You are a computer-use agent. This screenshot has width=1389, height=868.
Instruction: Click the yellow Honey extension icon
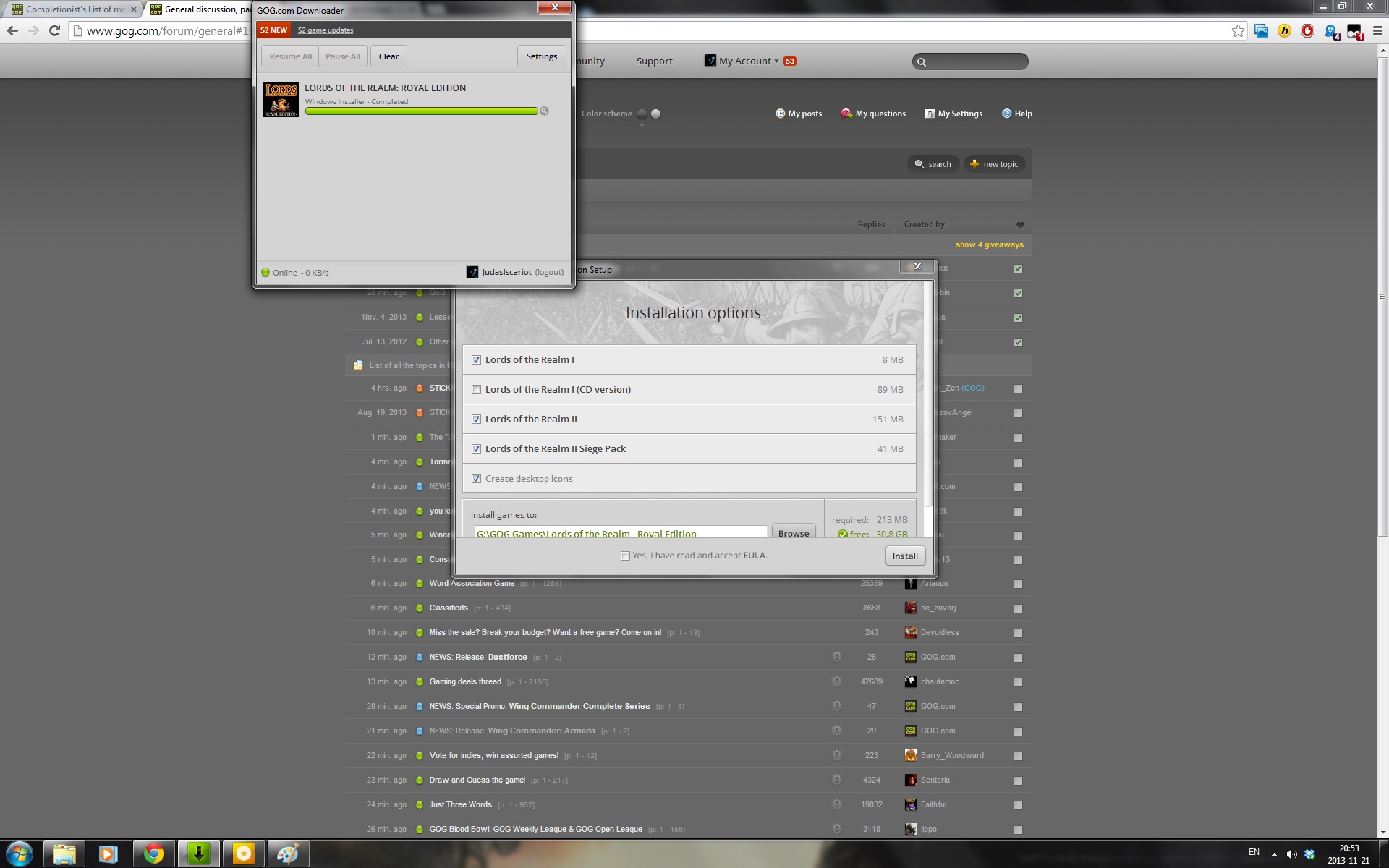pos(1284,31)
